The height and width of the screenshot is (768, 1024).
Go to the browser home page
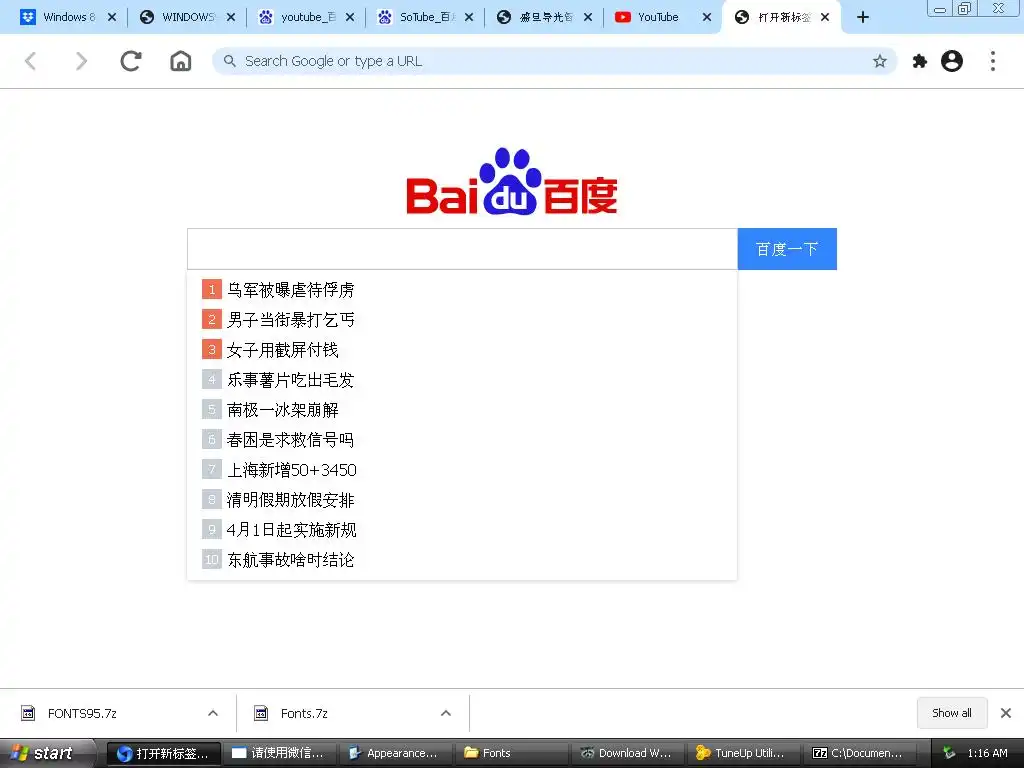pyautogui.click(x=181, y=61)
